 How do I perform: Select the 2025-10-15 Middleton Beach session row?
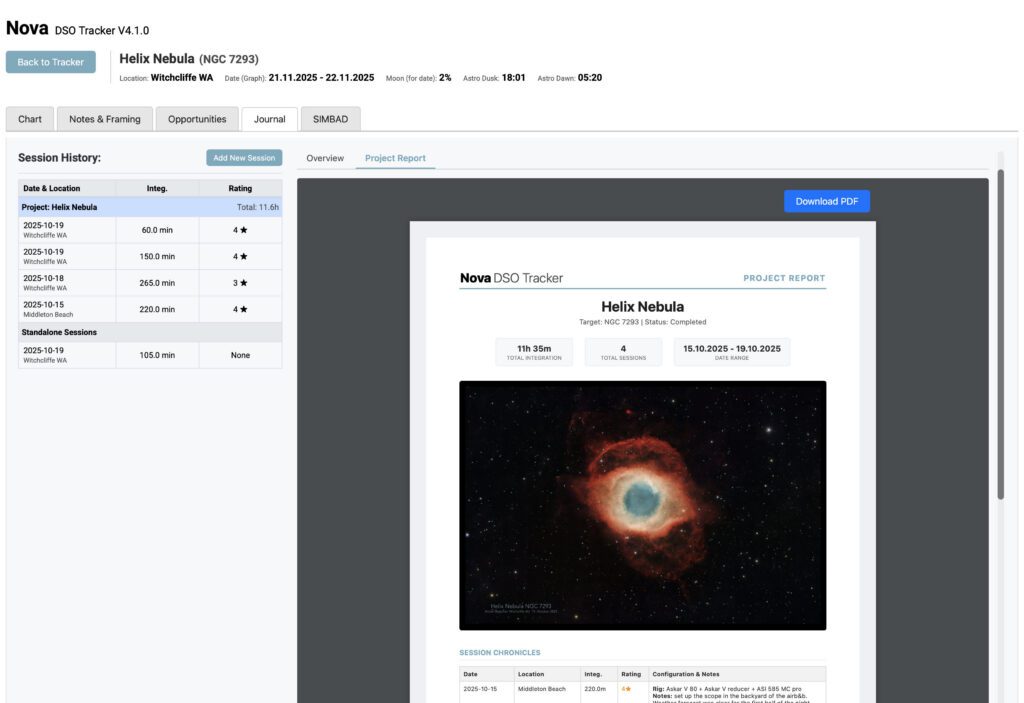pos(100,309)
